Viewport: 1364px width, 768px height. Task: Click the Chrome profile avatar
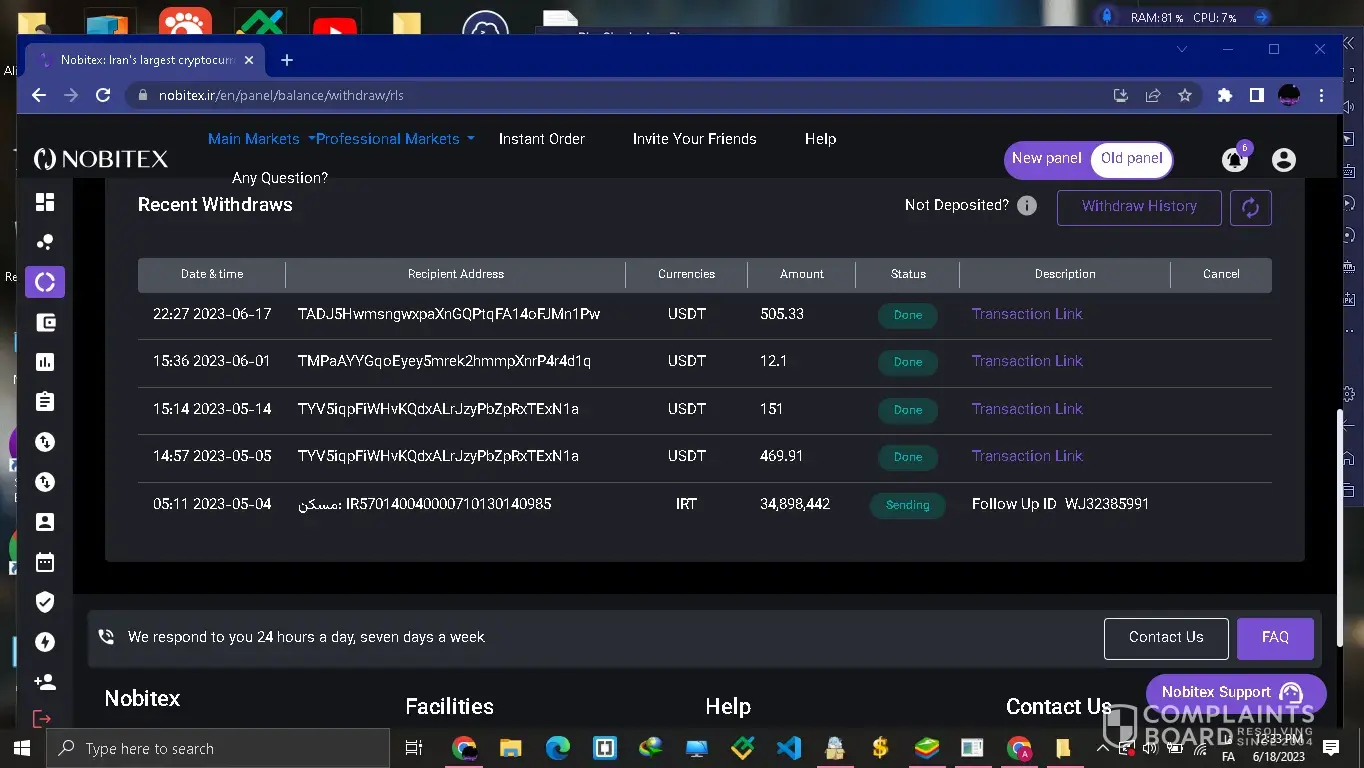[1290, 95]
